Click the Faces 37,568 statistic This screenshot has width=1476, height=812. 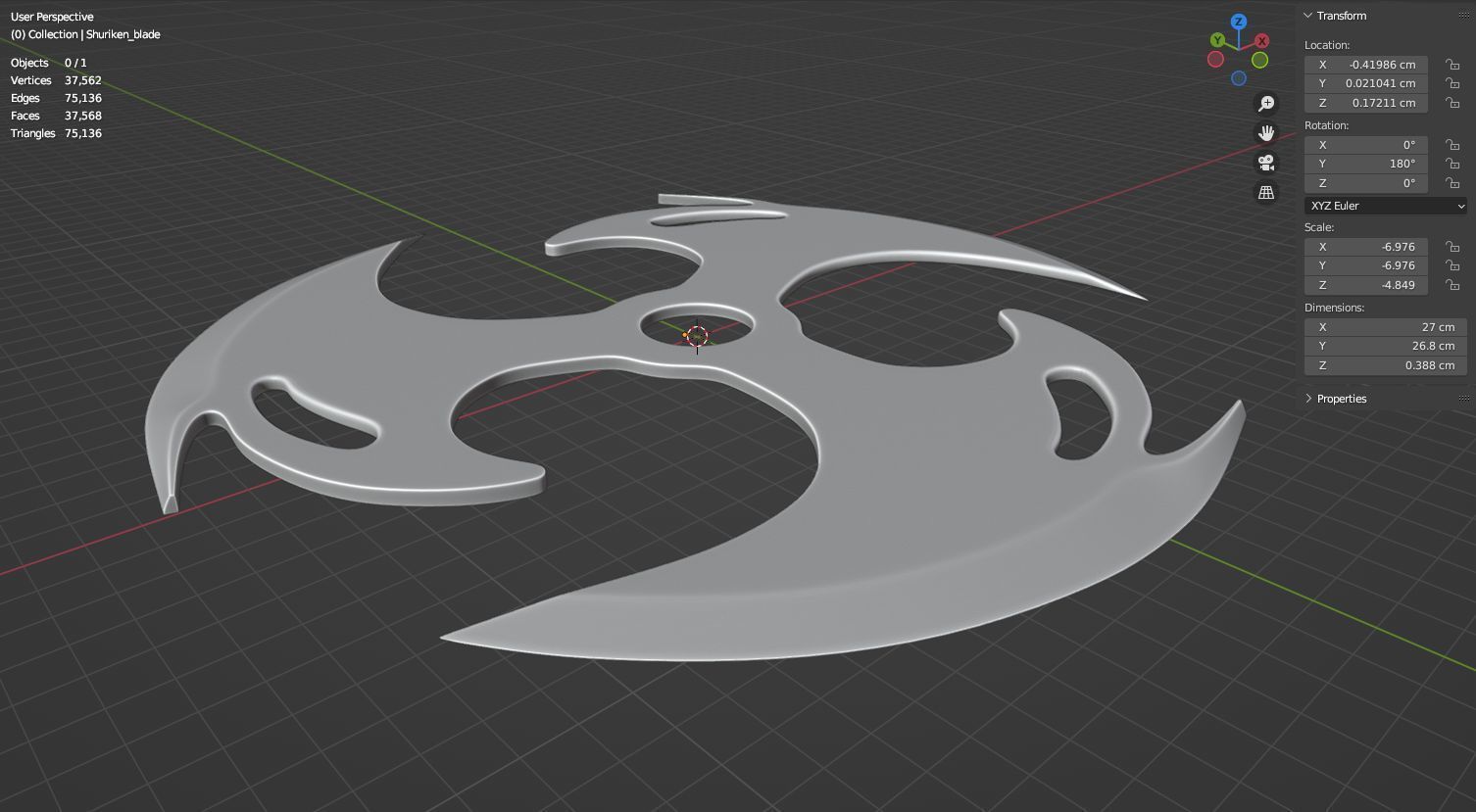[56, 116]
